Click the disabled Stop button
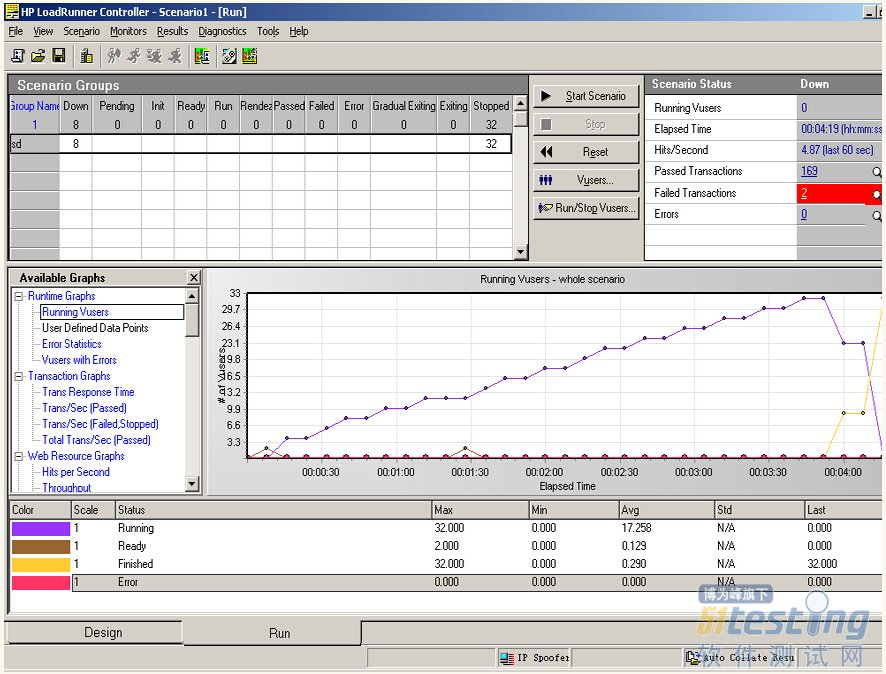This screenshot has width=886, height=674. click(586, 124)
